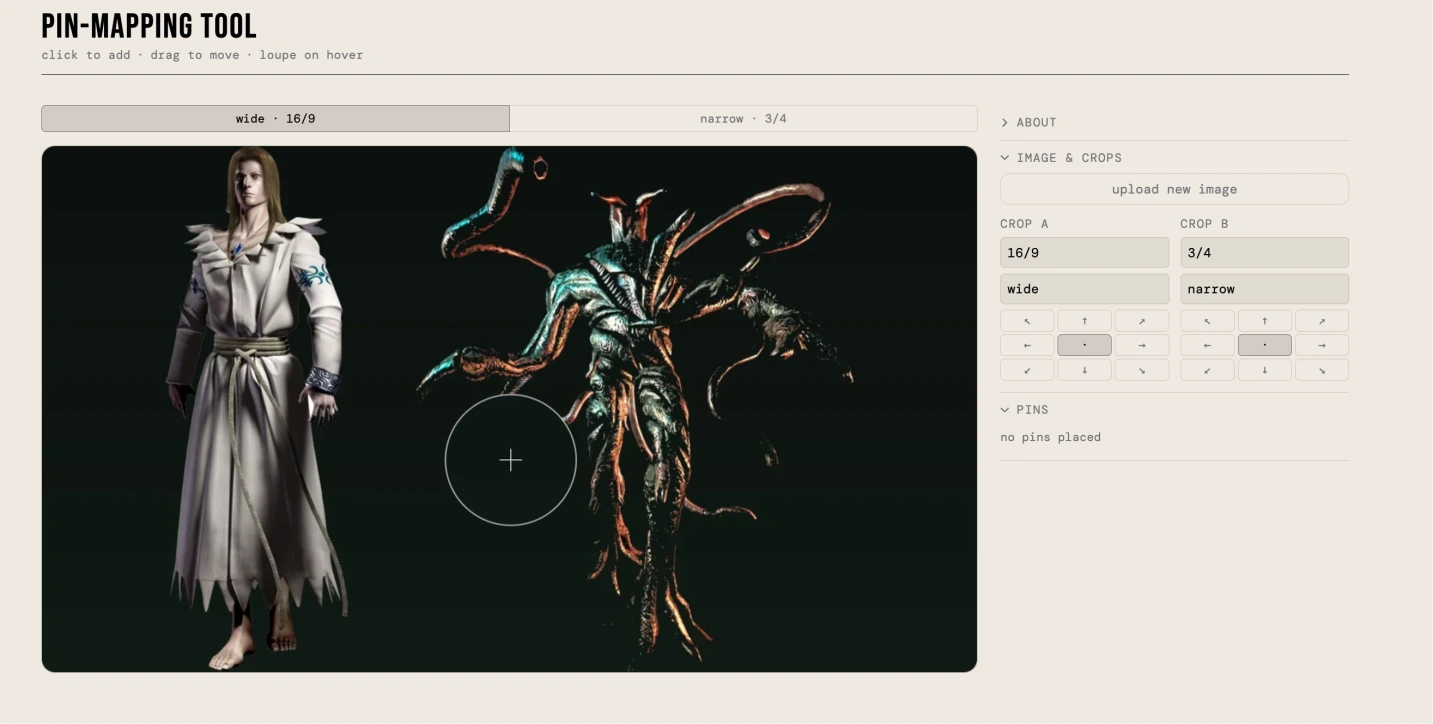Screen dimensions: 1433x724
Task: Collapse the IMAGE & CROPS section
Action: [1174, 158]
